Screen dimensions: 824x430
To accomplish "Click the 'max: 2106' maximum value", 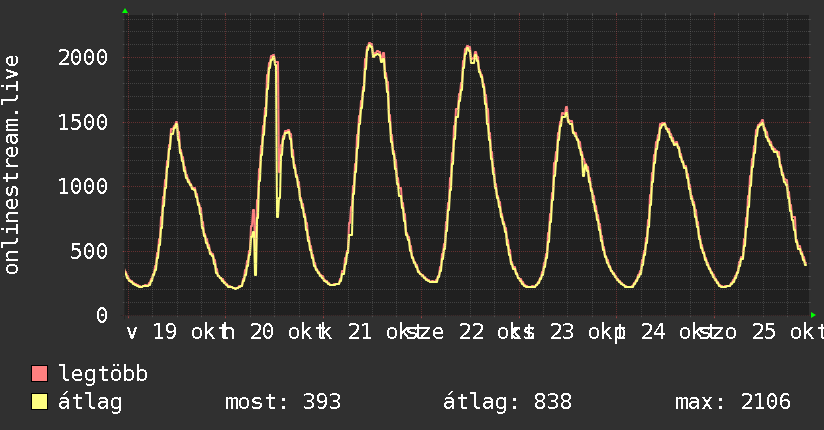I will click(733, 402).
